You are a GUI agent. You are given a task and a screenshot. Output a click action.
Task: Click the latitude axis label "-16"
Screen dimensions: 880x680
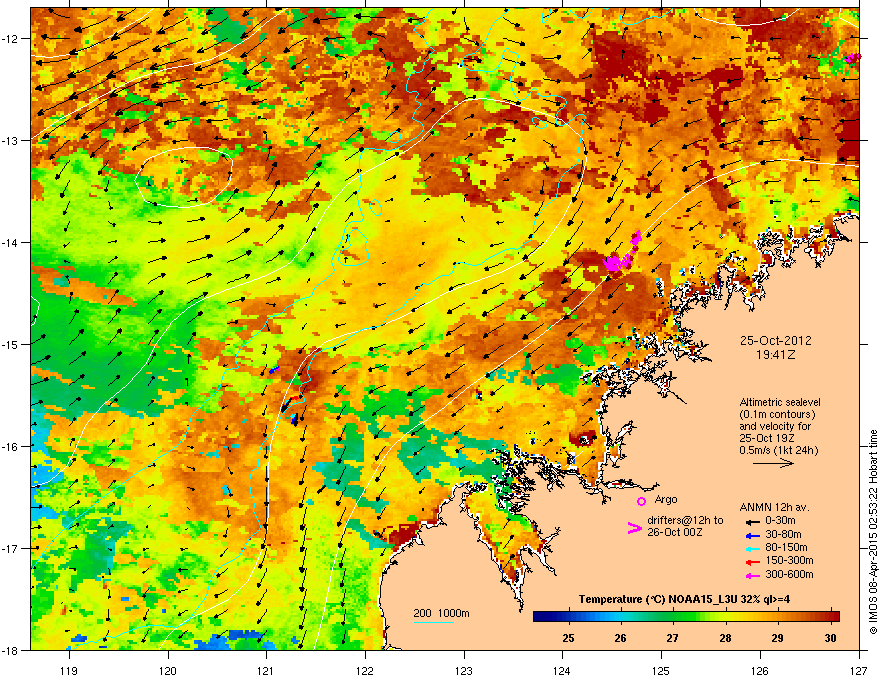(x=10, y=447)
